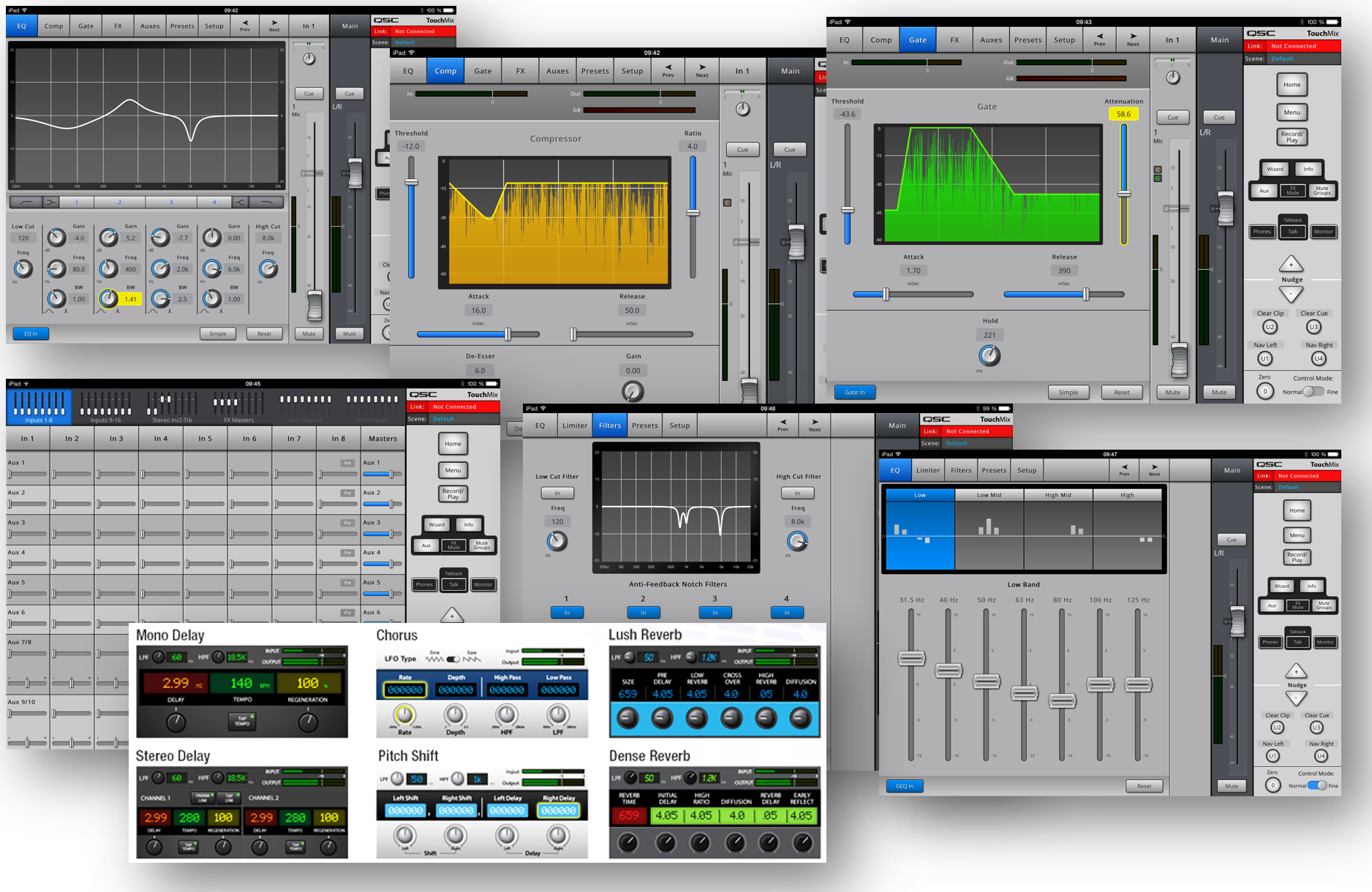Viewport: 1372px width, 892px height.
Task: Click the Hold knob in the Gate screen
Action: coord(990,356)
